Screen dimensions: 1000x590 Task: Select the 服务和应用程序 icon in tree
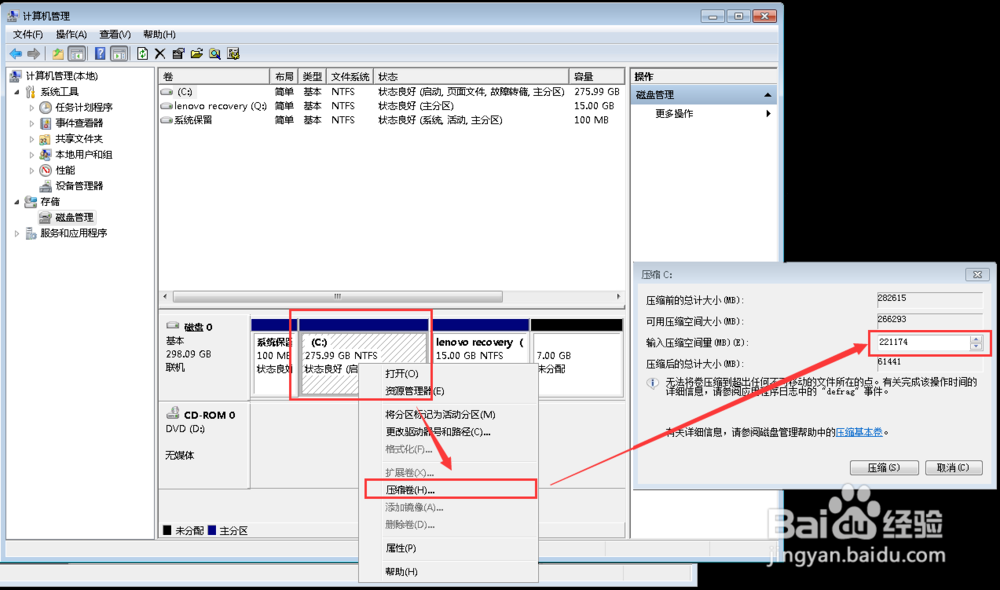click(x=31, y=233)
